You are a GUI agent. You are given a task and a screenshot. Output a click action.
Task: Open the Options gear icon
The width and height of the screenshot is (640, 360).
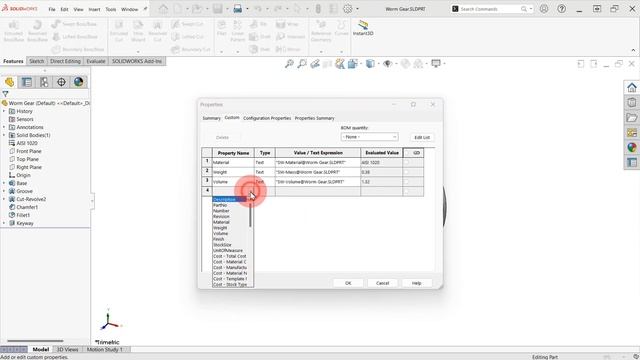[x=348, y=9]
